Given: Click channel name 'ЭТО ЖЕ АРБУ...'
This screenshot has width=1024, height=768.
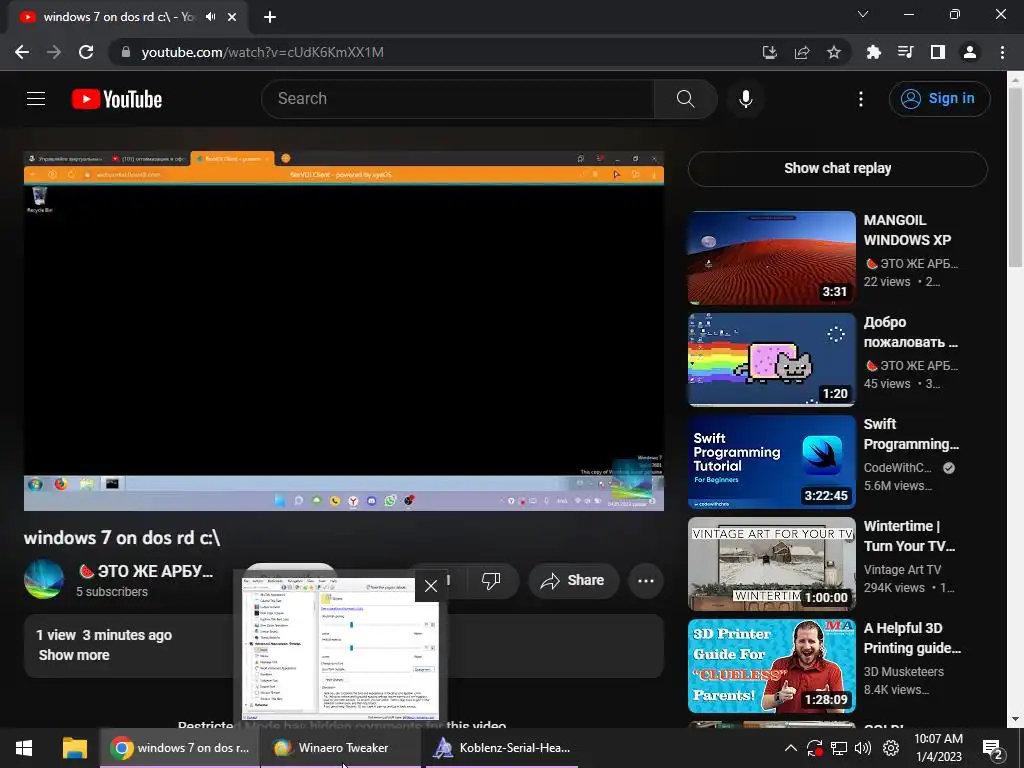Looking at the screenshot, I should [146, 571].
